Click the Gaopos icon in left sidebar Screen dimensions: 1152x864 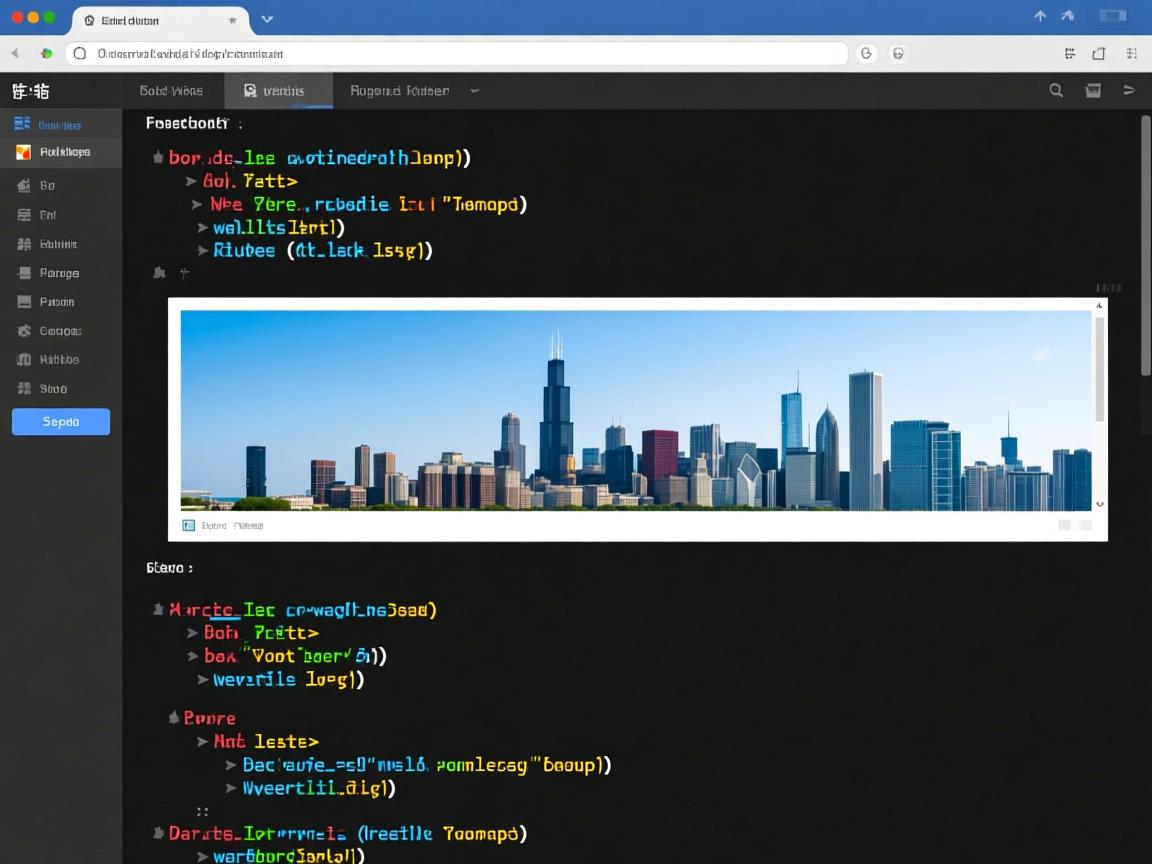pos(24,331)
